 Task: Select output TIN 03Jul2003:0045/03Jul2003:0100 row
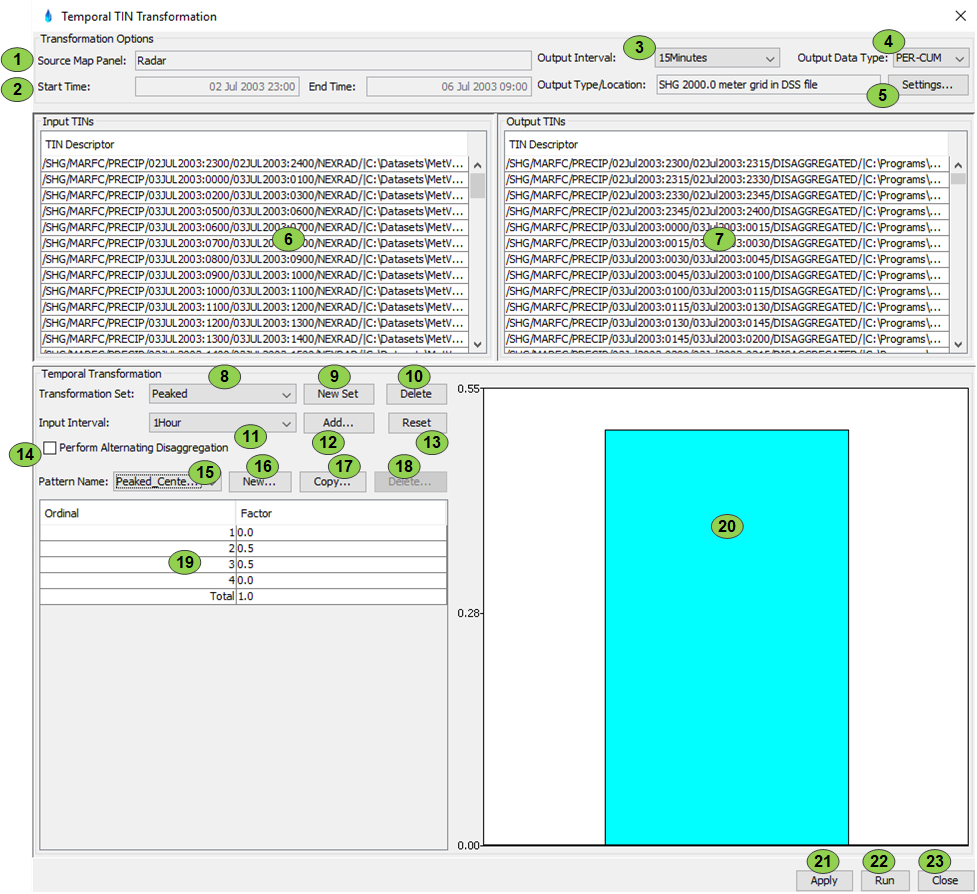coord(727,275)
